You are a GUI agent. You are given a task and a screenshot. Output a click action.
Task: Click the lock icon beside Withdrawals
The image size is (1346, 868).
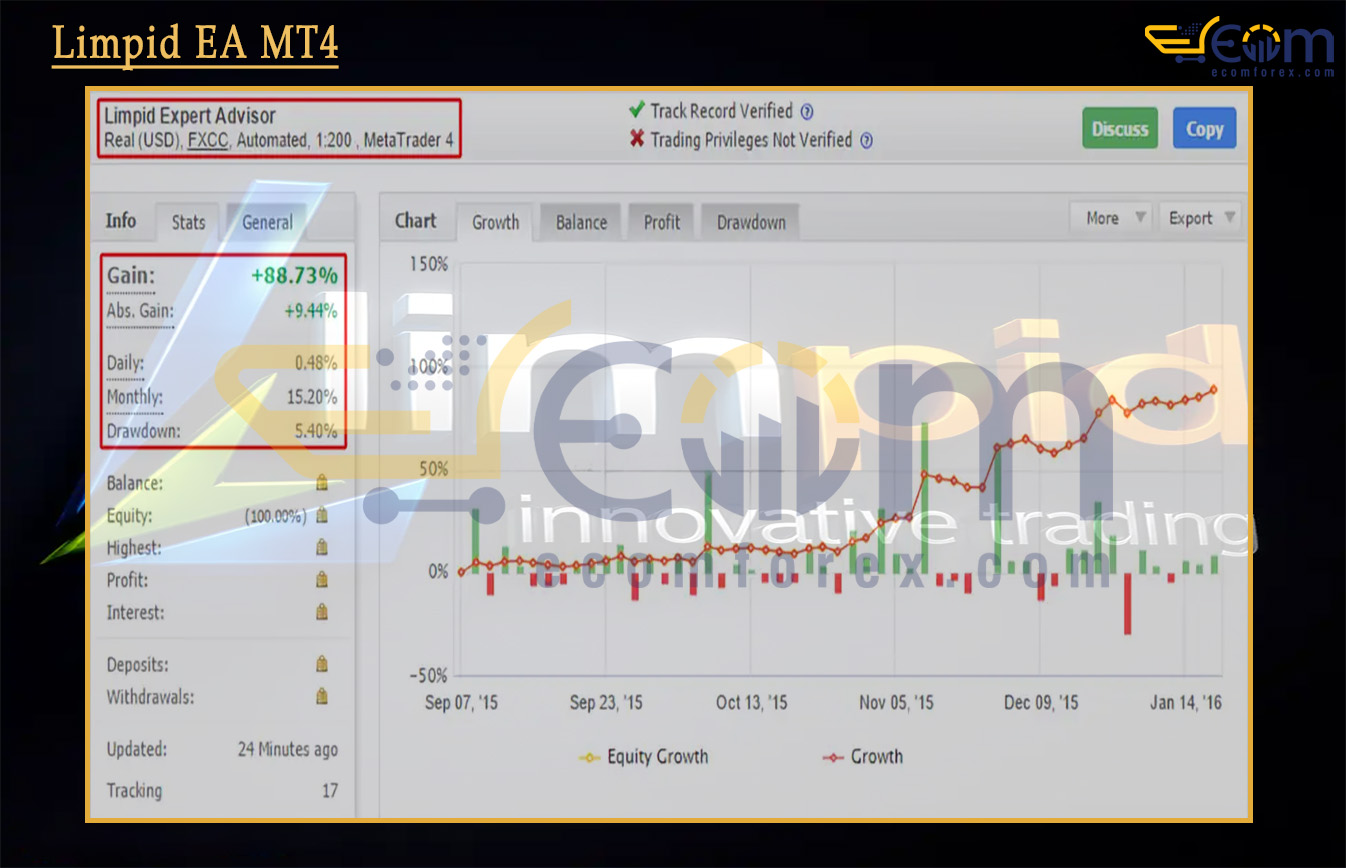[x=322, y=696]
